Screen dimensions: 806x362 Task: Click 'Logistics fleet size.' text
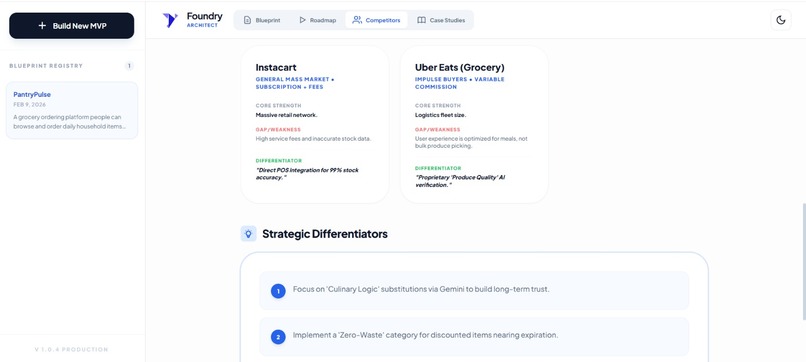click(x=441, y=115)
